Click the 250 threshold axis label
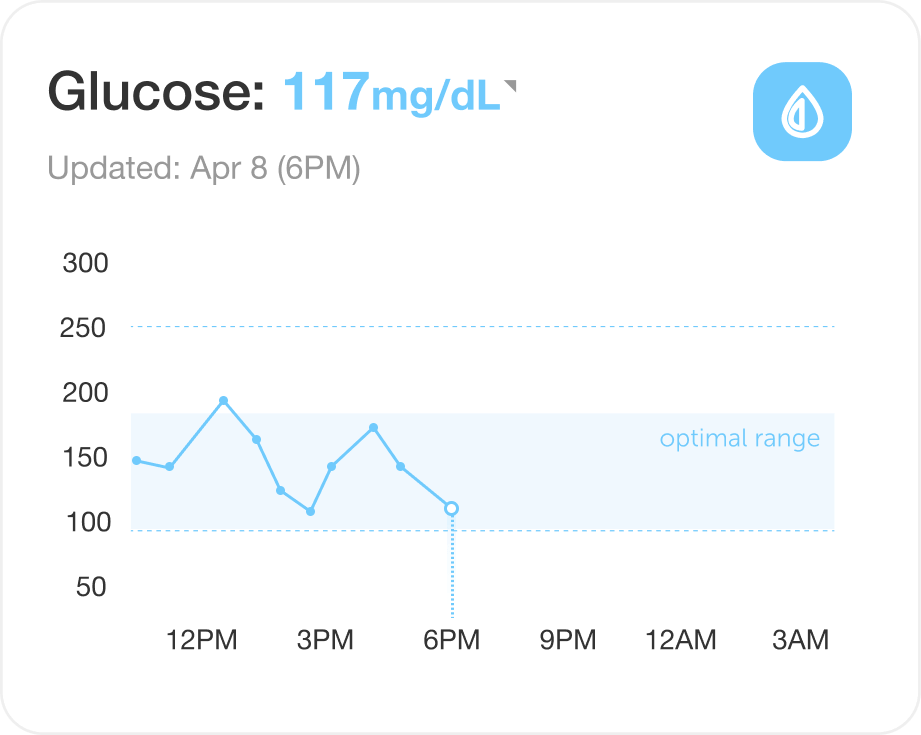The height and width of the screenshot is (735, 921). [x=85, y=327]
